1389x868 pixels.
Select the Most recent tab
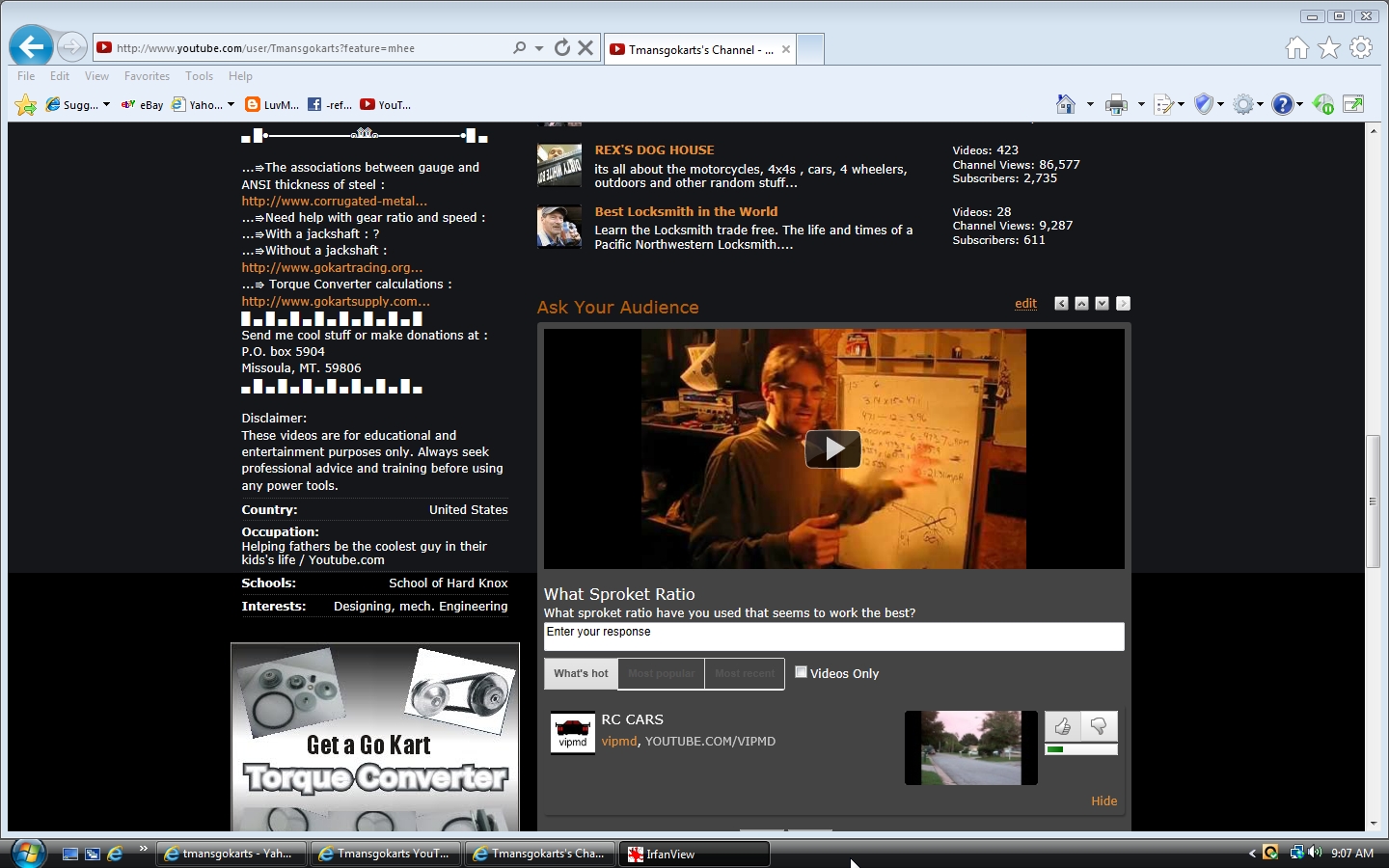745,673
